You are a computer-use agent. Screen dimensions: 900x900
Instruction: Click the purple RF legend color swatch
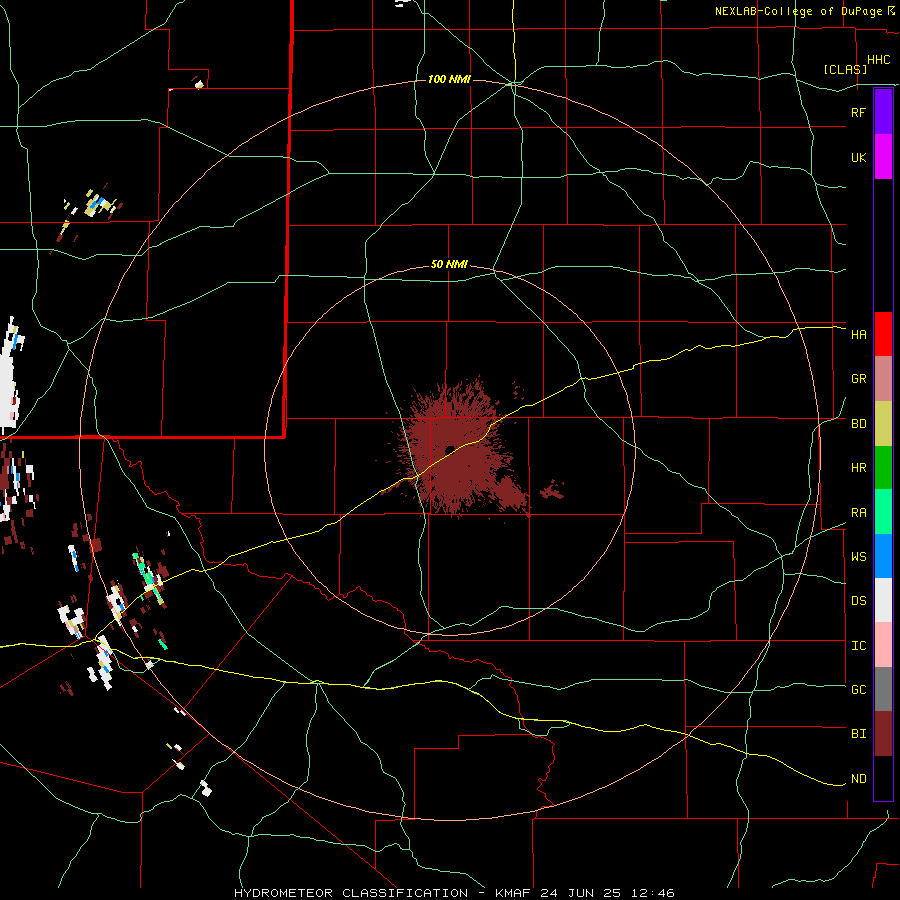tap(883, 112)
